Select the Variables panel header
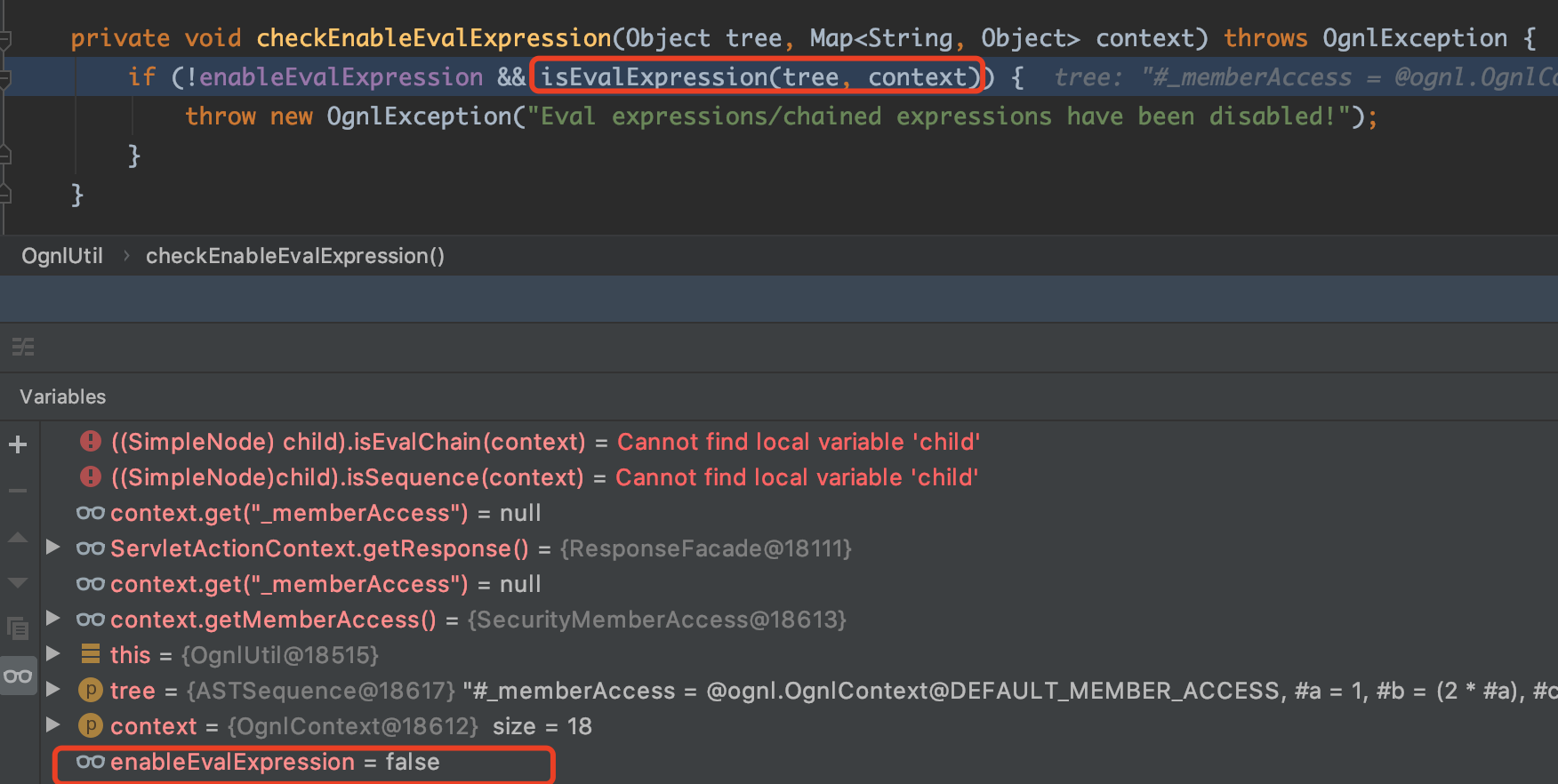 pyautogui.click(x=63, y=396)
